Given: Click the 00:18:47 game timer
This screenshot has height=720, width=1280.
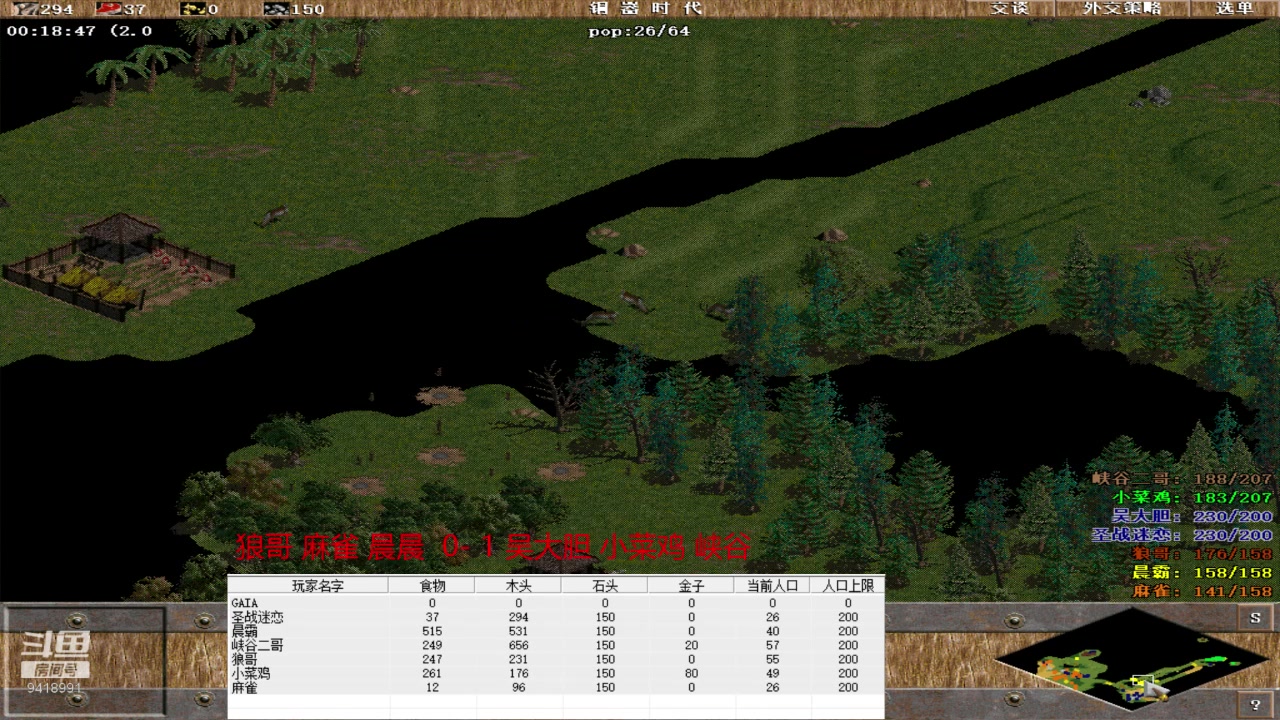Looking at the screenshot, I should 51,31.
